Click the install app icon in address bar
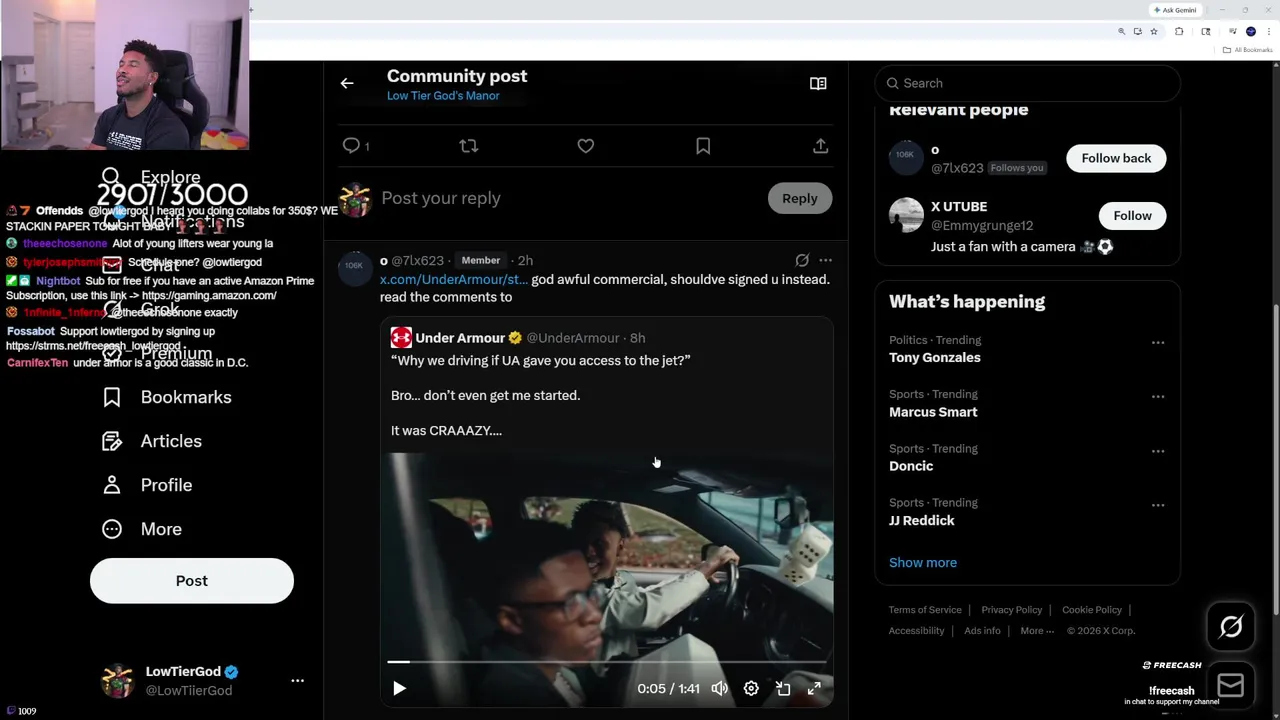 tap(1138, 32)
